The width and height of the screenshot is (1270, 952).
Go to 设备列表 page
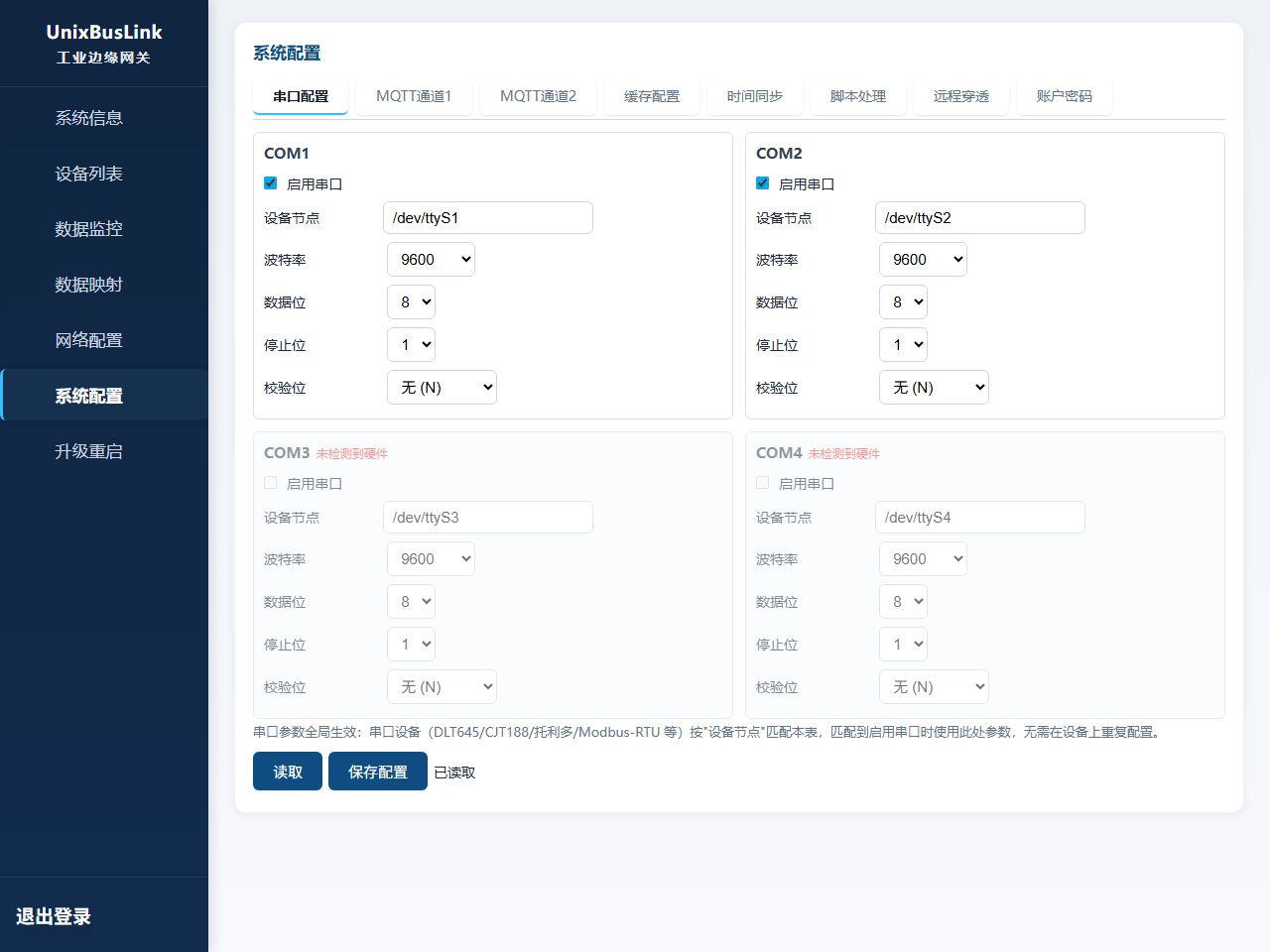[x=104, y=174]
